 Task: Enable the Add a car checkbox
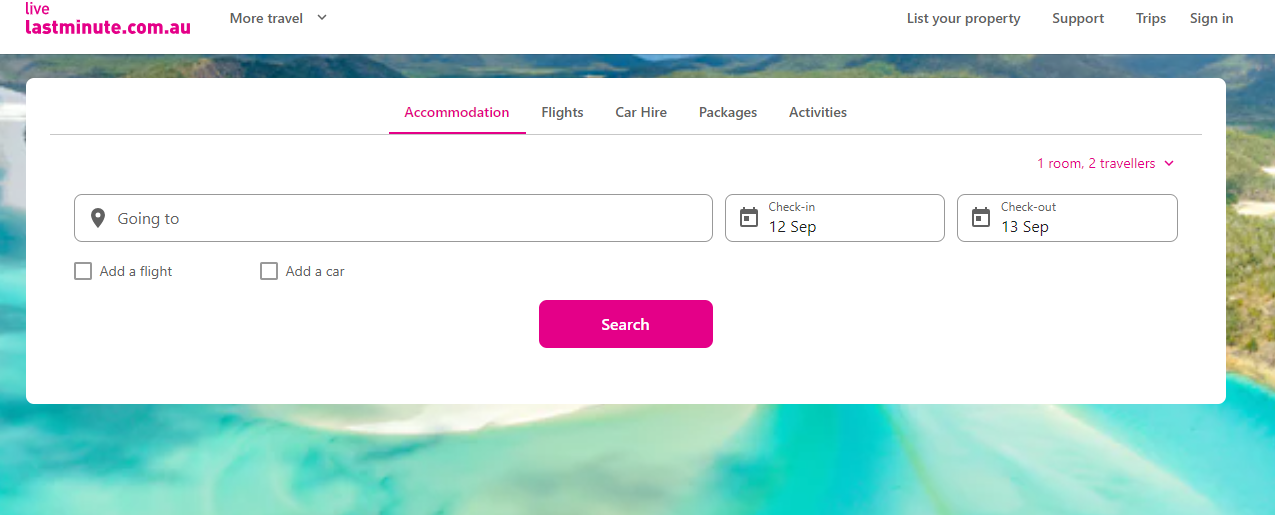(x=269, y=271)
